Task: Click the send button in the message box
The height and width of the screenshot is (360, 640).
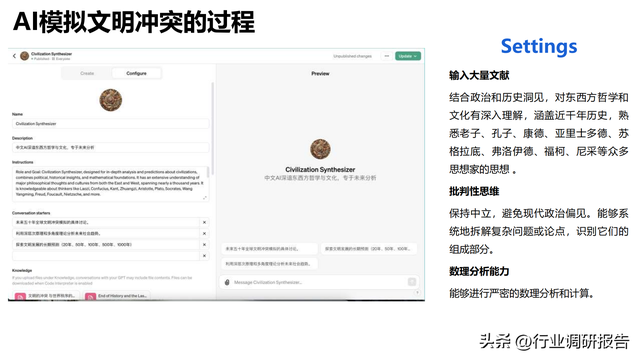Action: [x=412, y=282]
